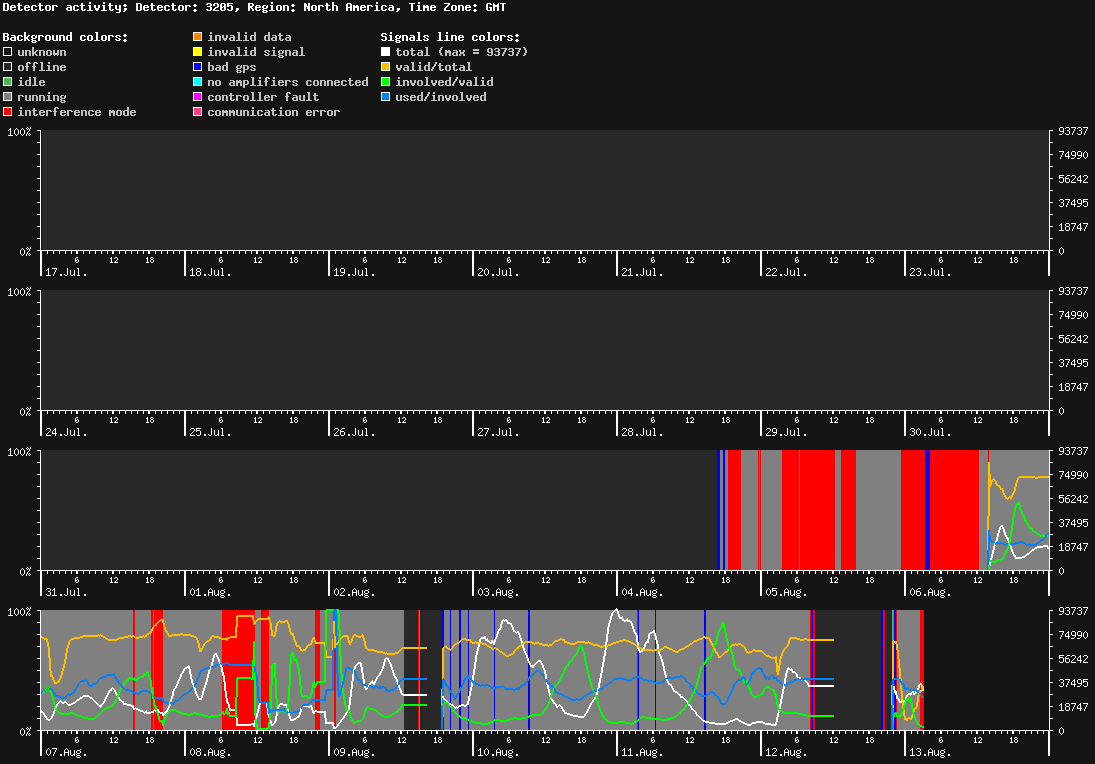Click the 'interference mode' legend label
The height and width of the screenshot is (764, 1095).
(77, 112)
